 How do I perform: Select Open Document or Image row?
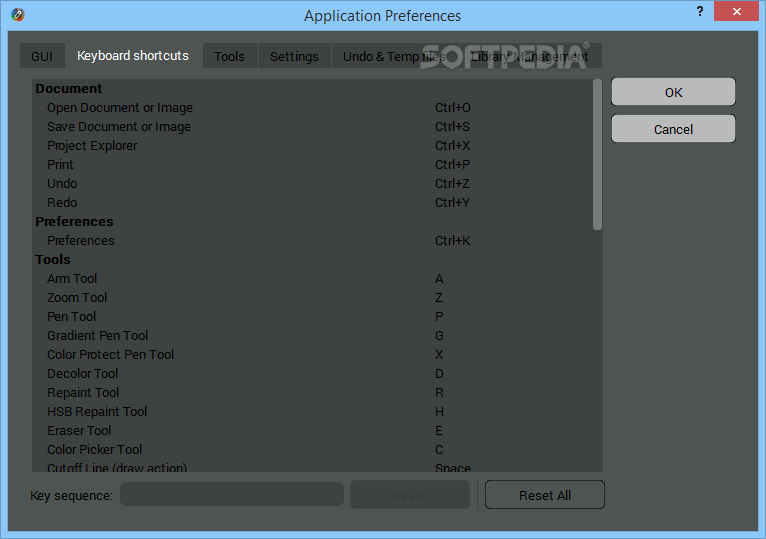tap(313, 108)
